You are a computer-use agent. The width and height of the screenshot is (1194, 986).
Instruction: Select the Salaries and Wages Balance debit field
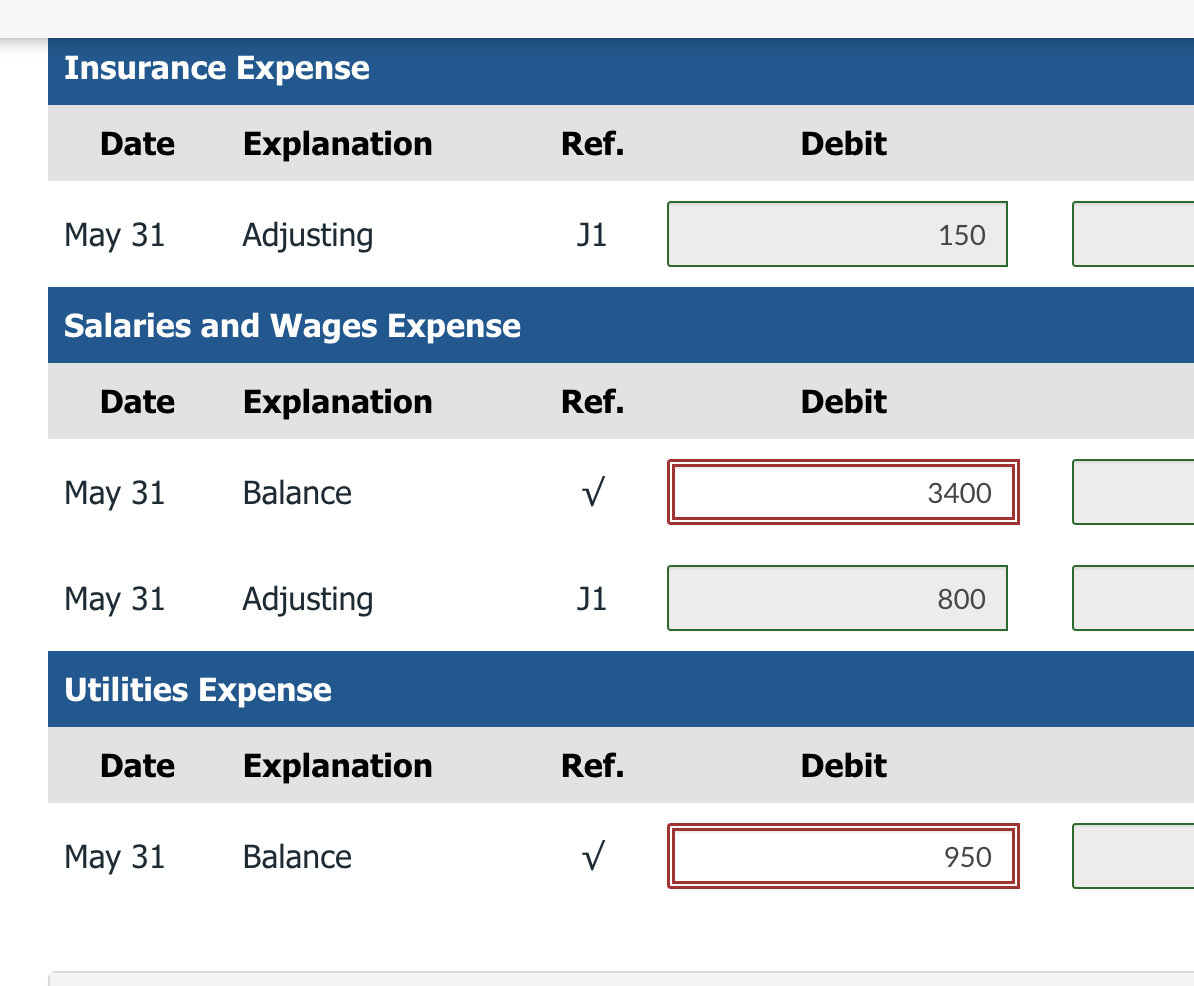click(x=843, y=492)
